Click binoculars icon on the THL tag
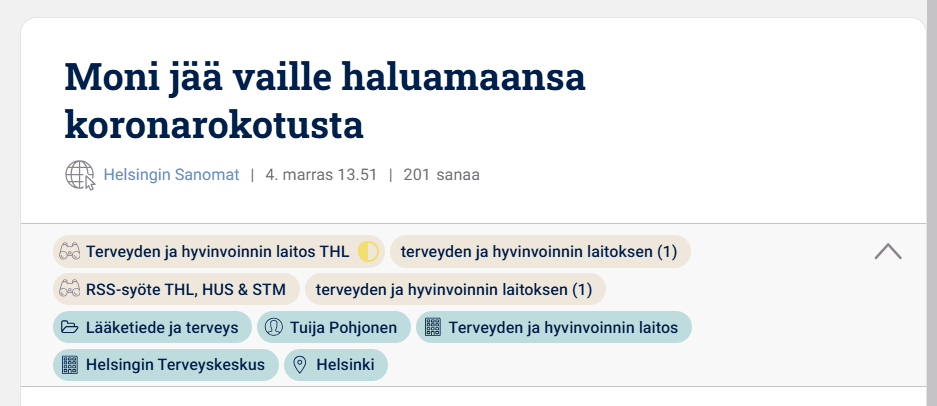Image resolution: width=937 pixels, height=406 pixels. point(69,252)
